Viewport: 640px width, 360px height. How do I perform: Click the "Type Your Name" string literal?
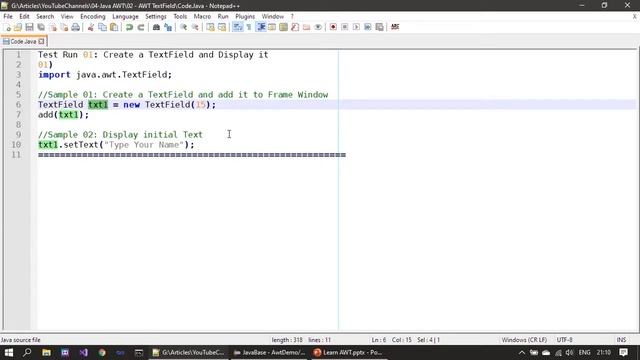(144, 145)
